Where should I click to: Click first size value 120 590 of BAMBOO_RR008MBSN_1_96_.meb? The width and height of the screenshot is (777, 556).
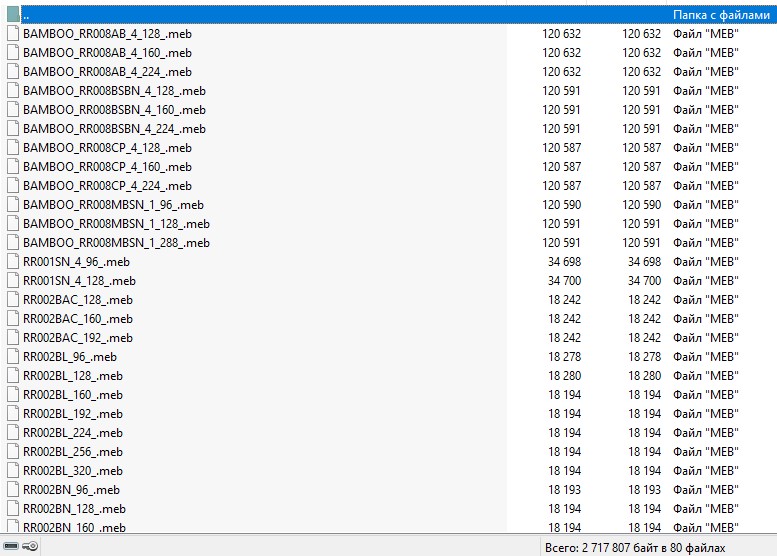tap(561, 205)
